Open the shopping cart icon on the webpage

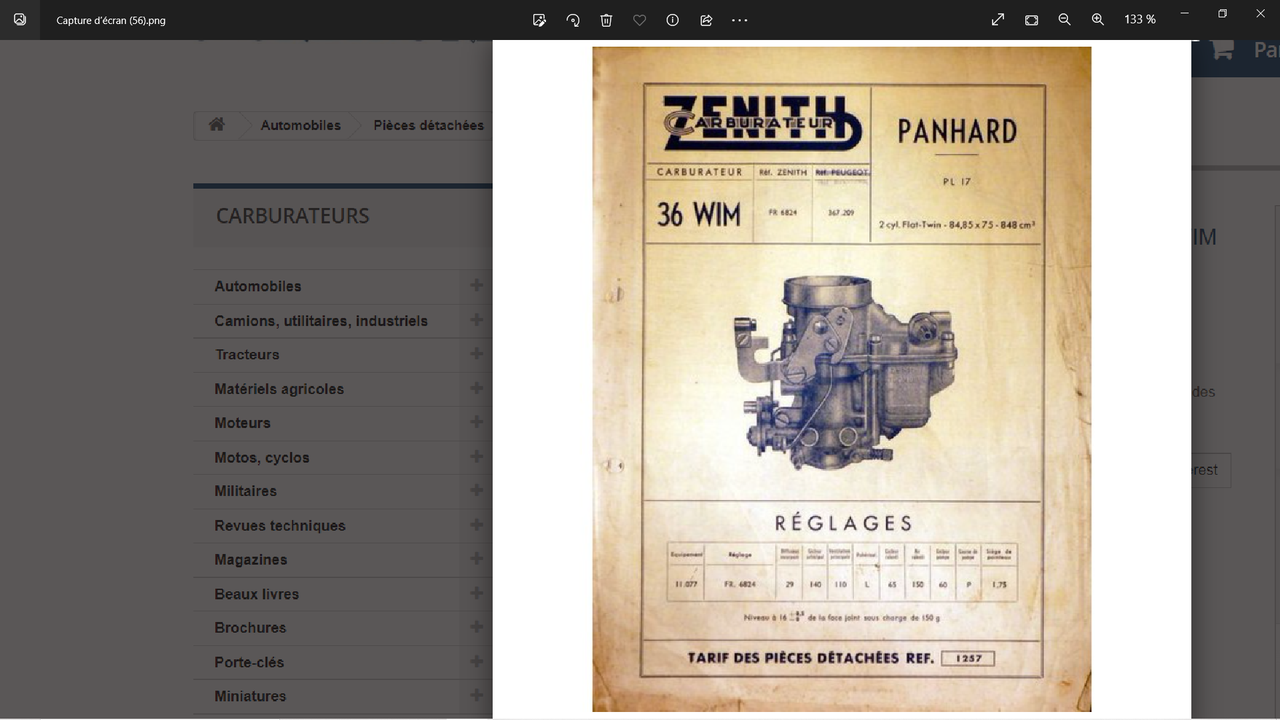pyautogui.click(x=1220, y=49)
